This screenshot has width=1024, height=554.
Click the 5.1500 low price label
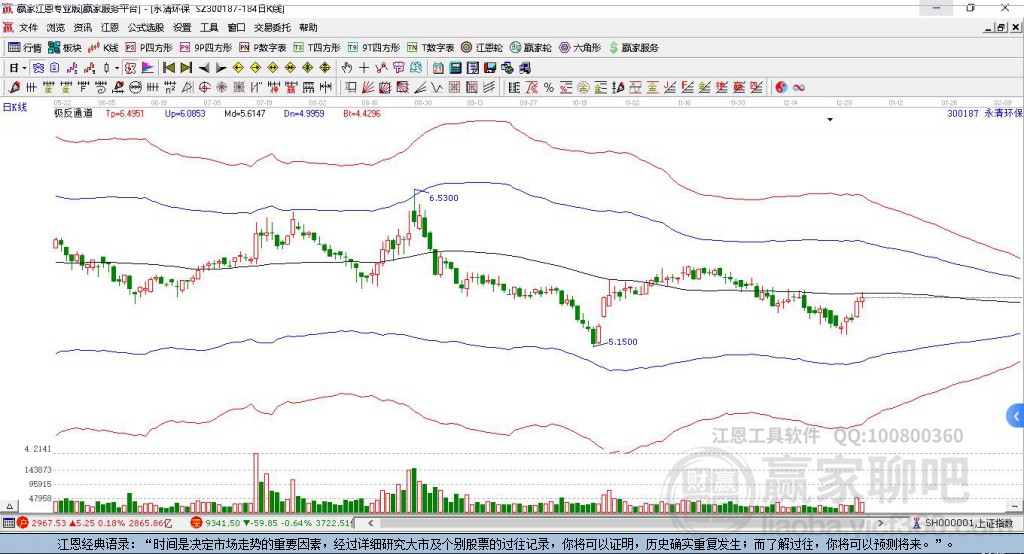622,342
